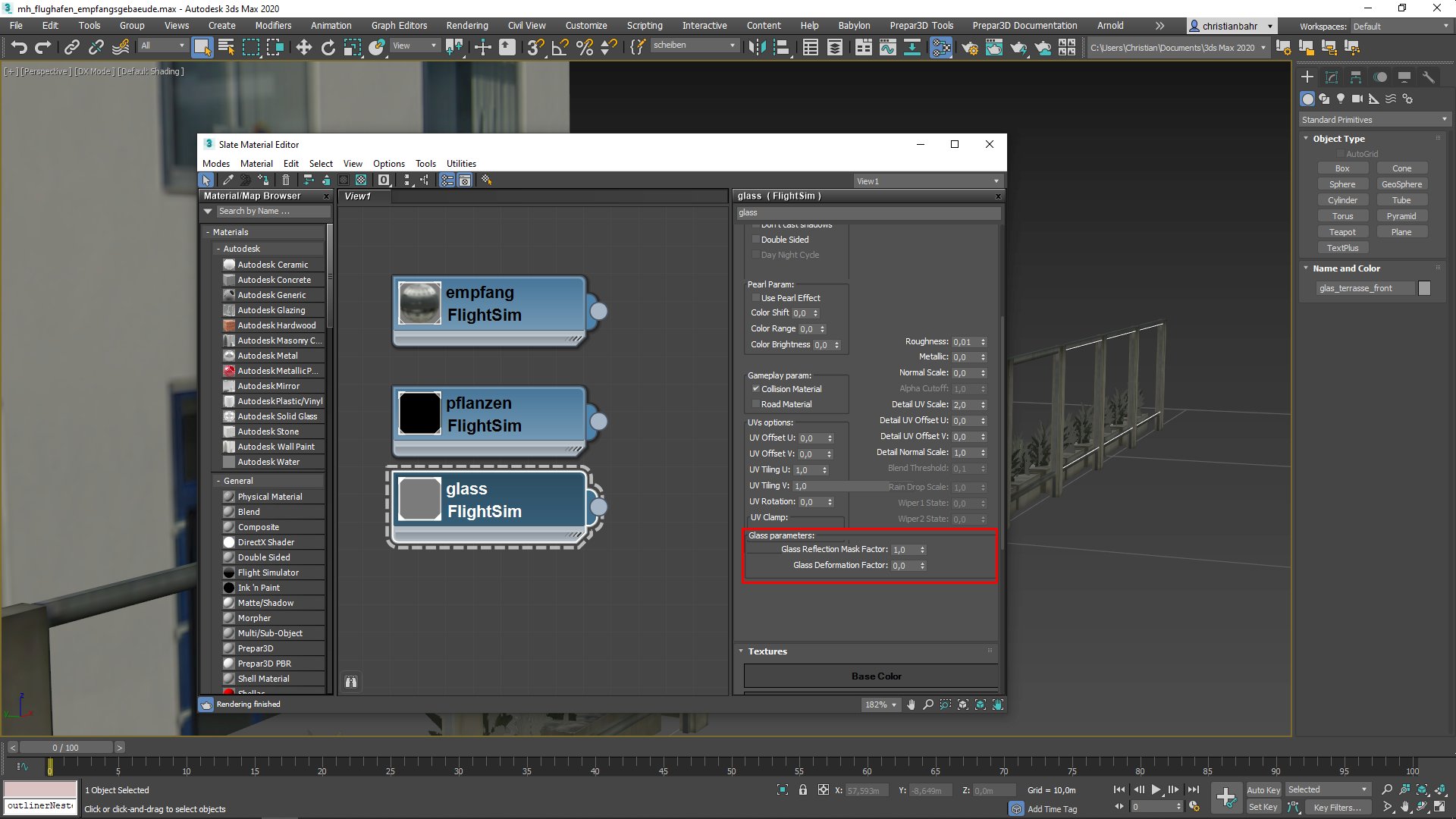Open the Rendering menu

[466, 25]
